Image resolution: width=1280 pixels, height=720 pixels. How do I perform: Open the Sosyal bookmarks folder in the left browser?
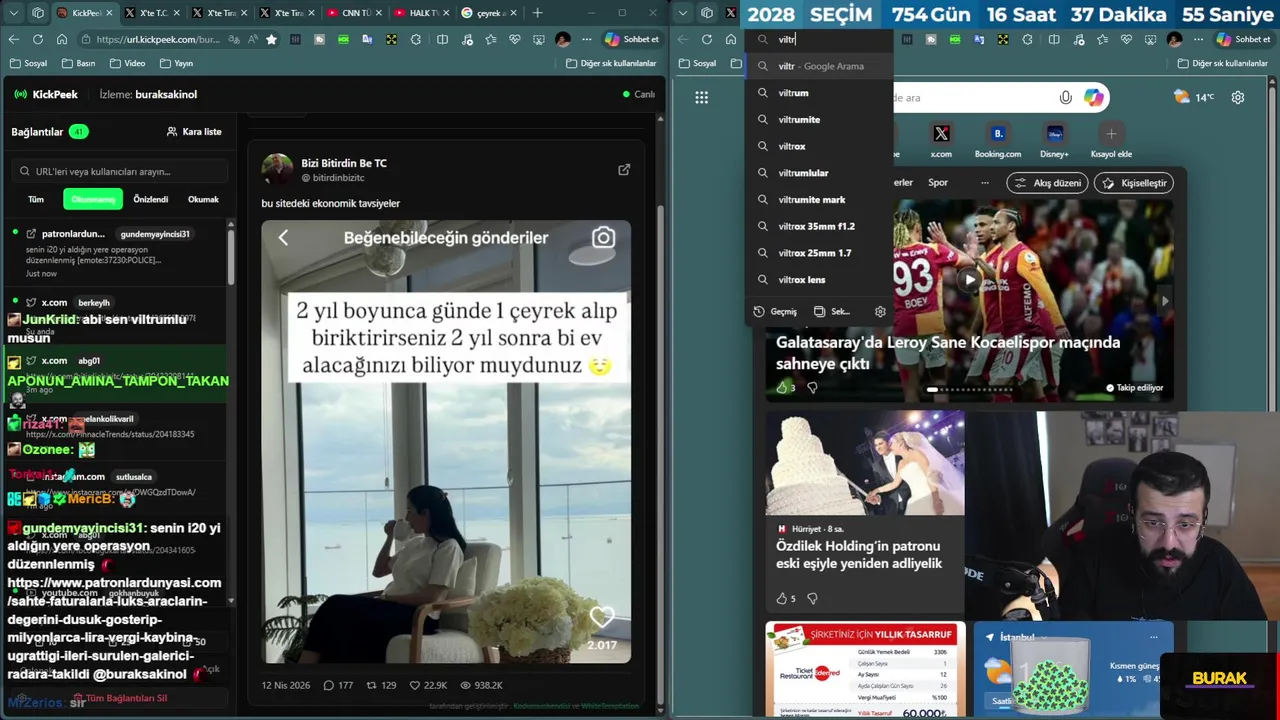tap(28, 63)
